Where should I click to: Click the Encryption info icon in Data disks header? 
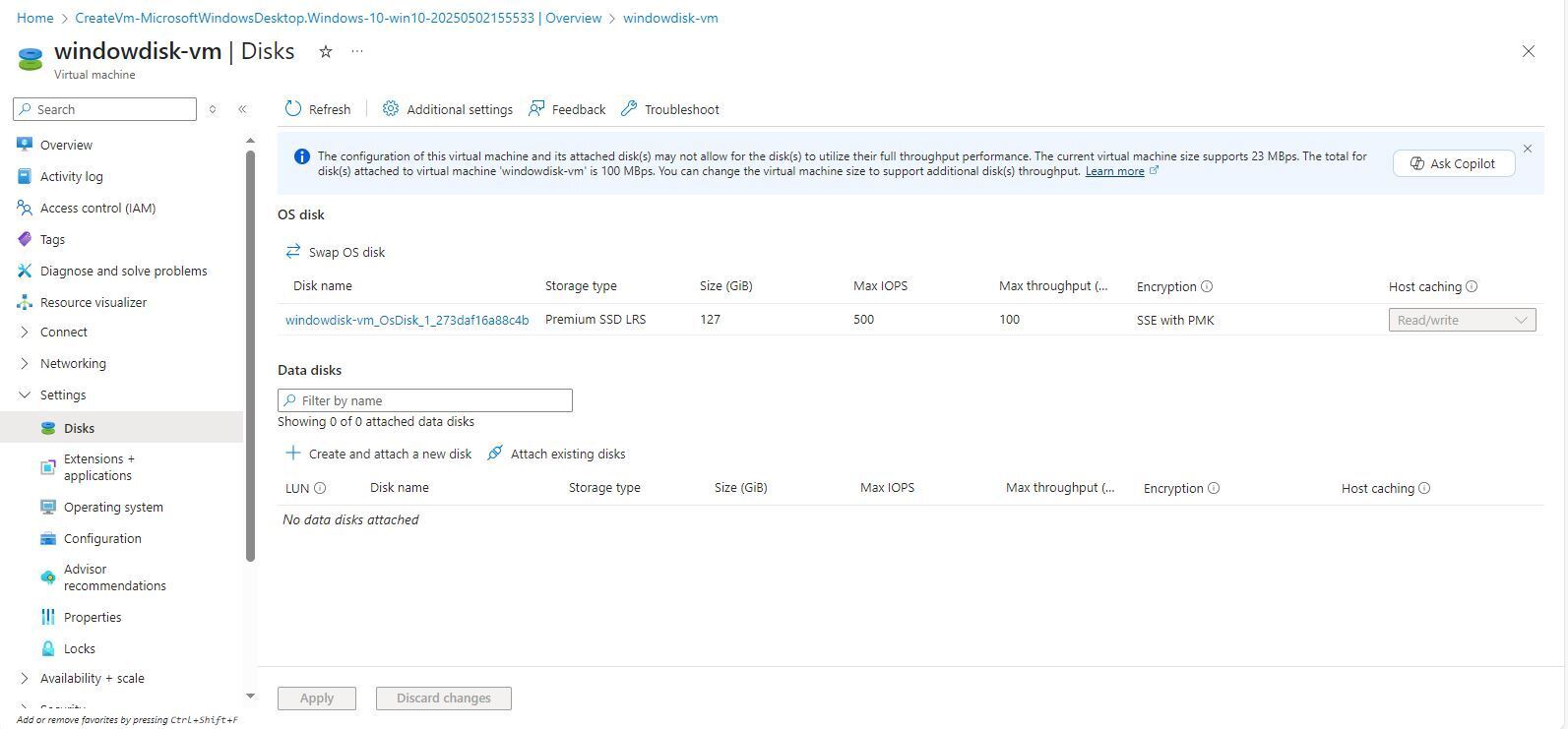tap(1214, 488)
